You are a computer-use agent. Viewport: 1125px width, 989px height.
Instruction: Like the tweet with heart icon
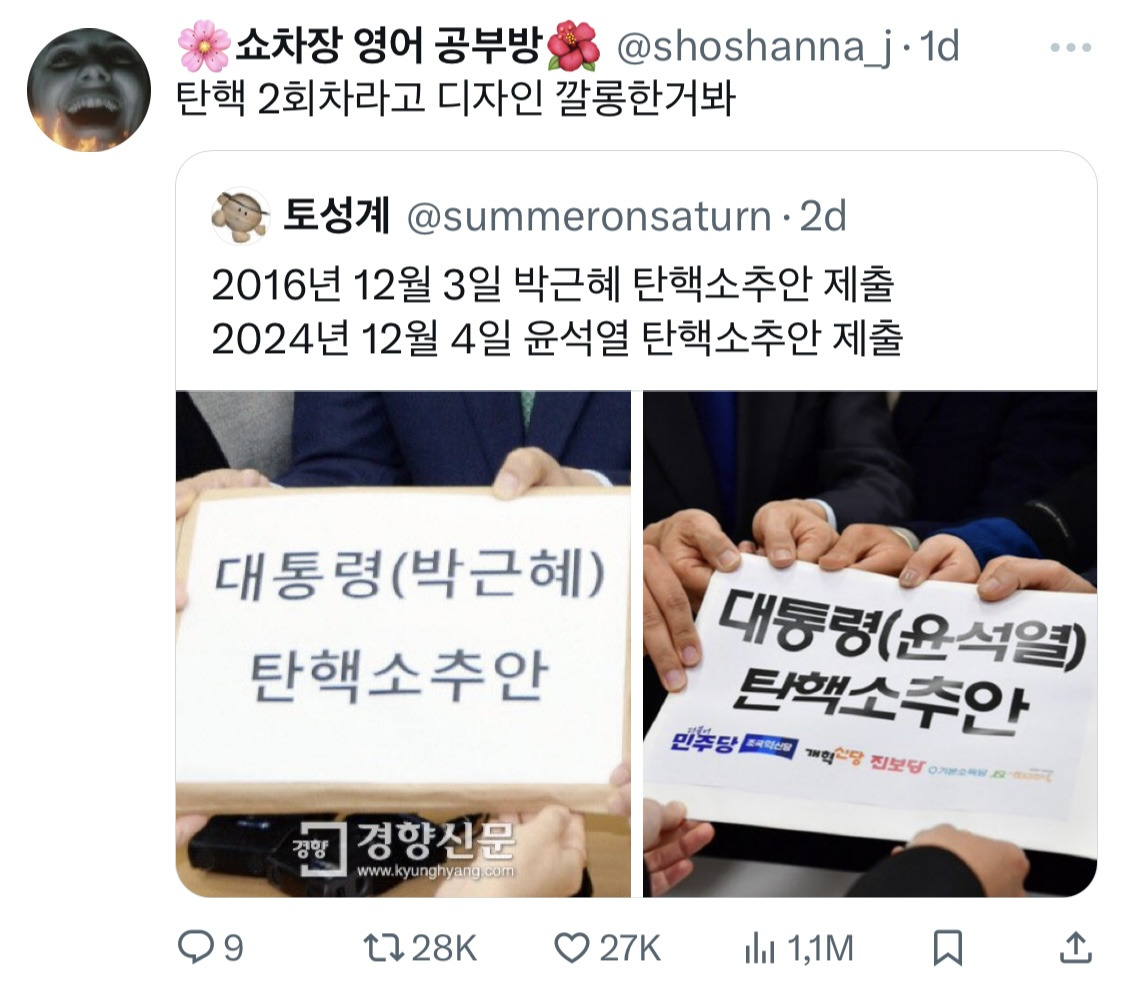click(x=572, y=948)
